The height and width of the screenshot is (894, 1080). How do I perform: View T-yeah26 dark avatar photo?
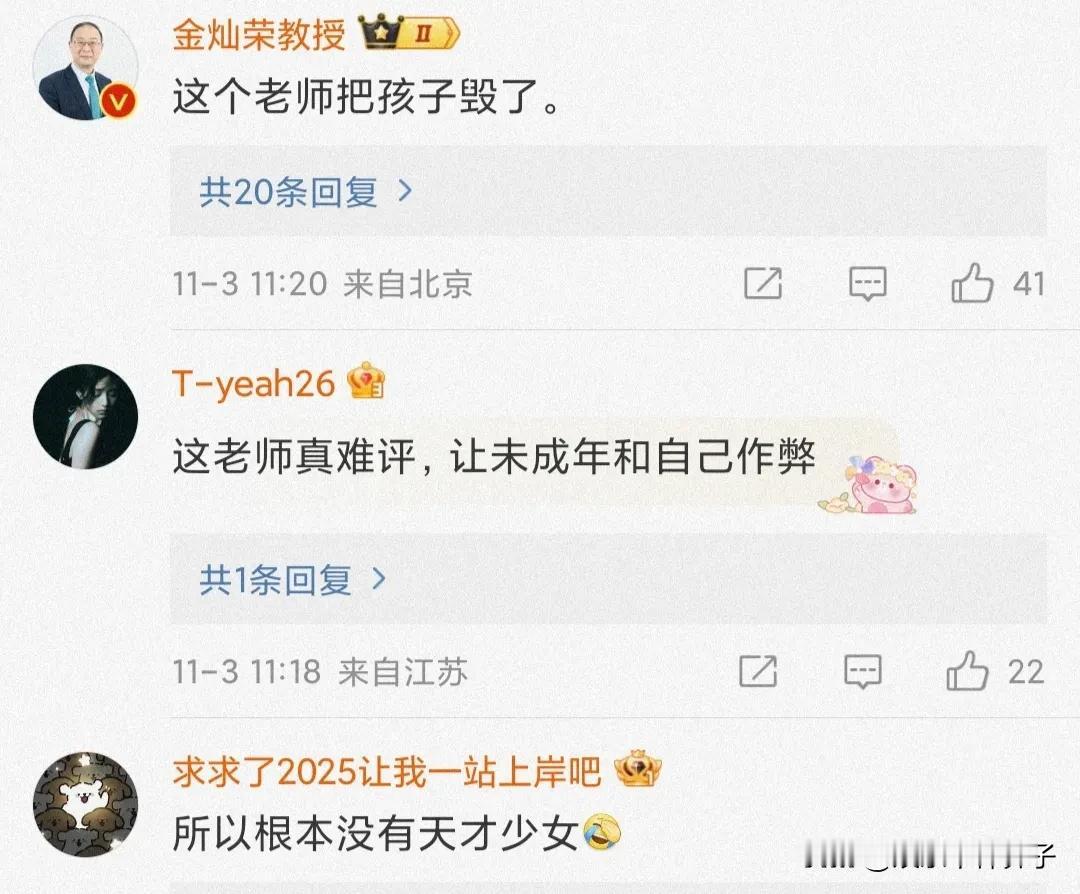(85, 417)
